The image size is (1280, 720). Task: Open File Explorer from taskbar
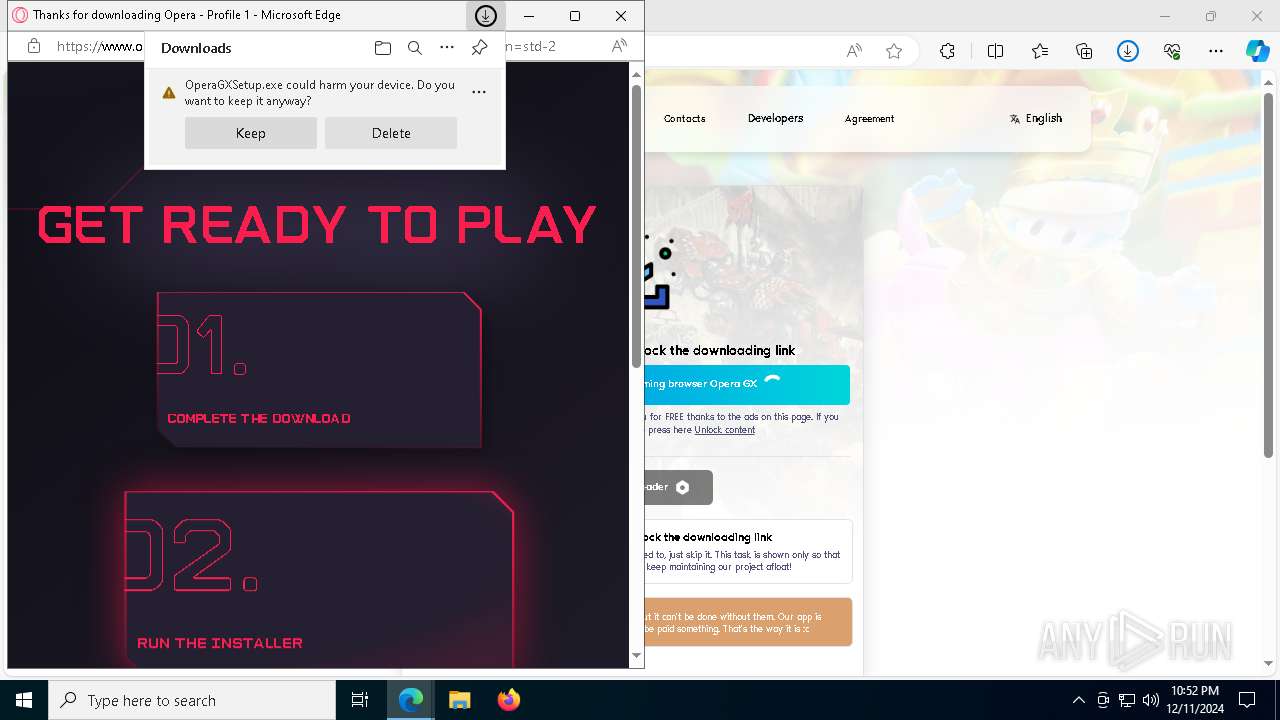point(459,700)
